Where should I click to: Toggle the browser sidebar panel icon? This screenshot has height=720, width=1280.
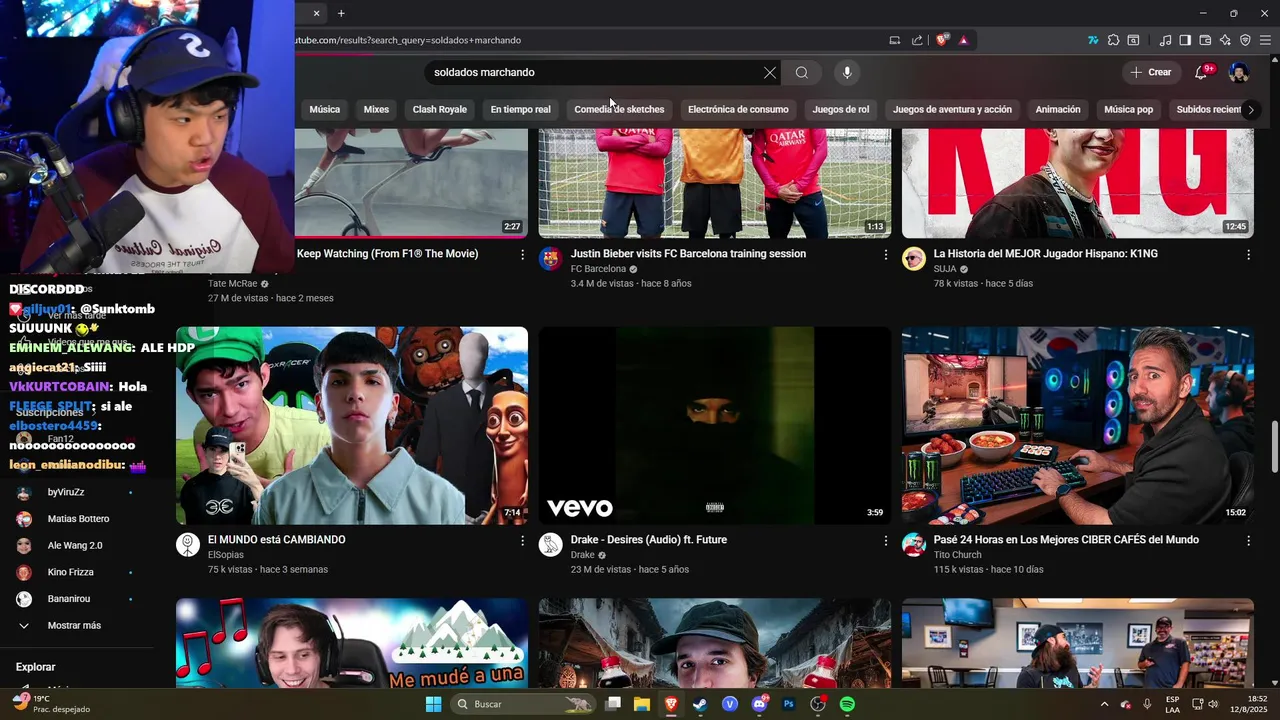tap(1185, 40)
